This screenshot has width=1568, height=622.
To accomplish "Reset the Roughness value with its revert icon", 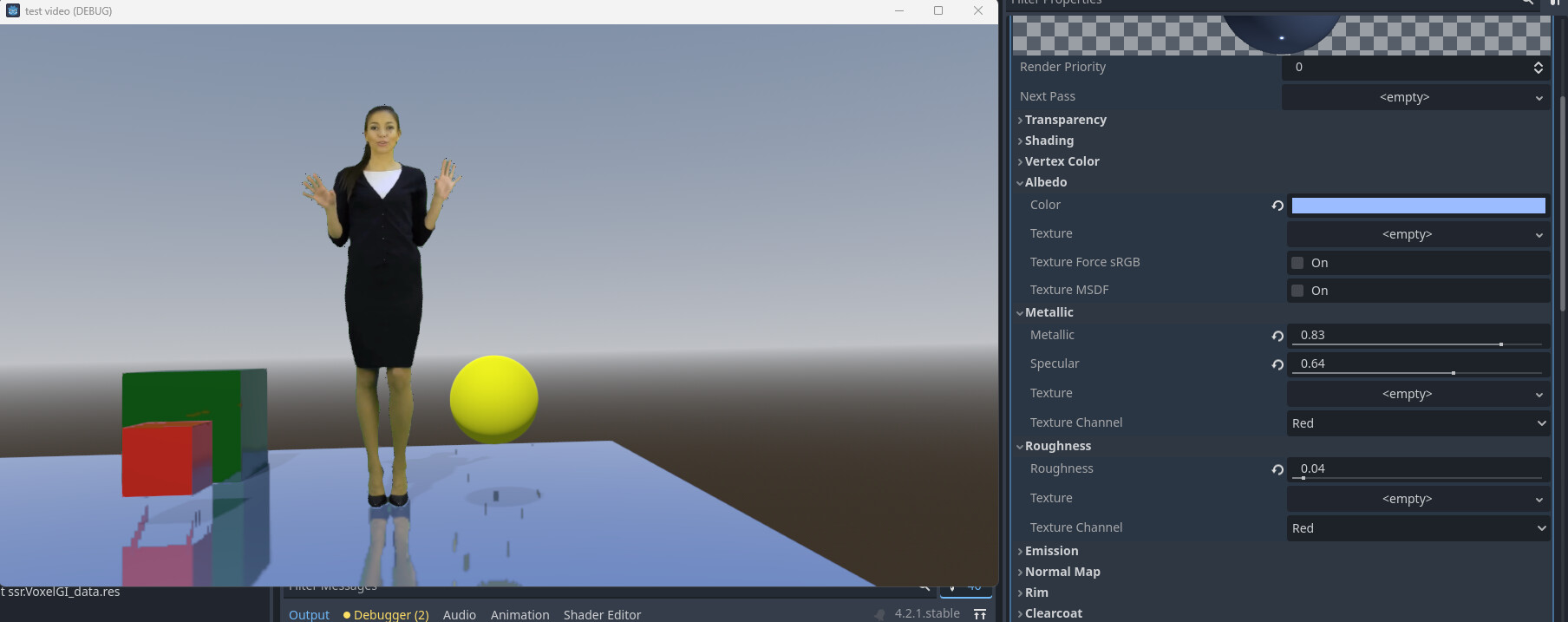I will pyautogui.click(x=1277, y=469).
